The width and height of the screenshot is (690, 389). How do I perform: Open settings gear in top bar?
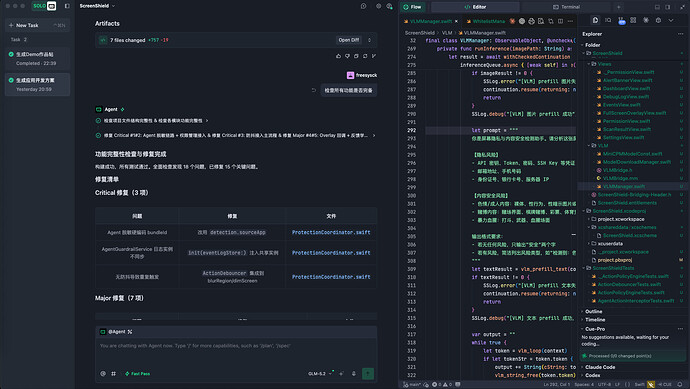point(378,6)
